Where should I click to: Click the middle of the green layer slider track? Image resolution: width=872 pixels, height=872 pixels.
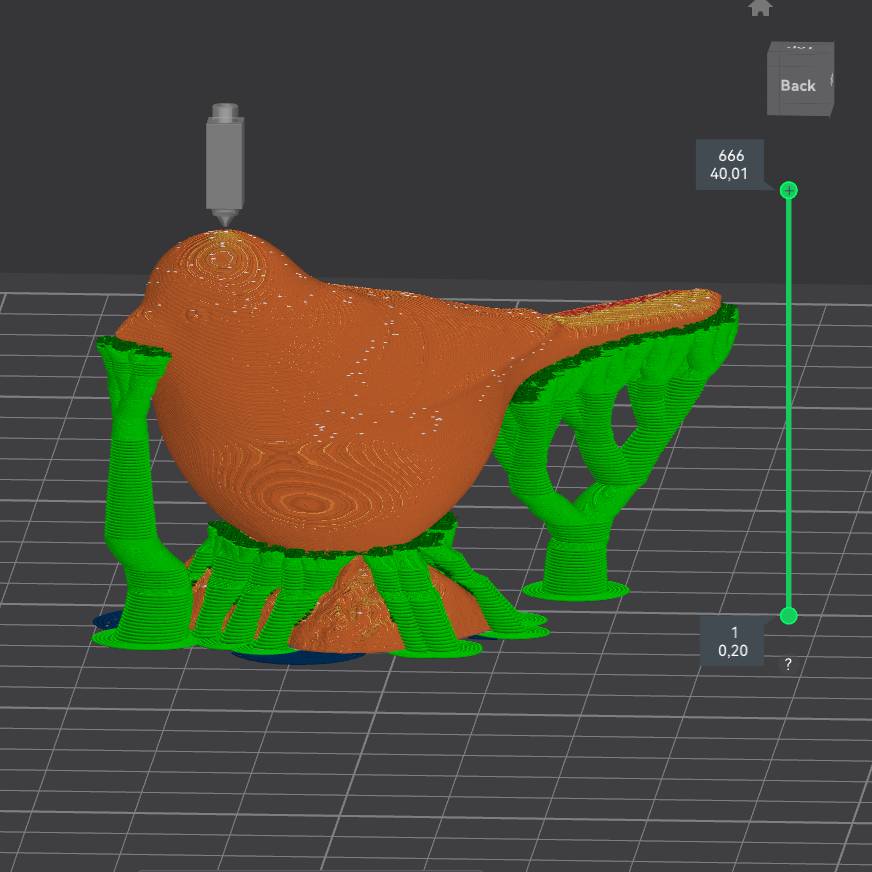789,400
